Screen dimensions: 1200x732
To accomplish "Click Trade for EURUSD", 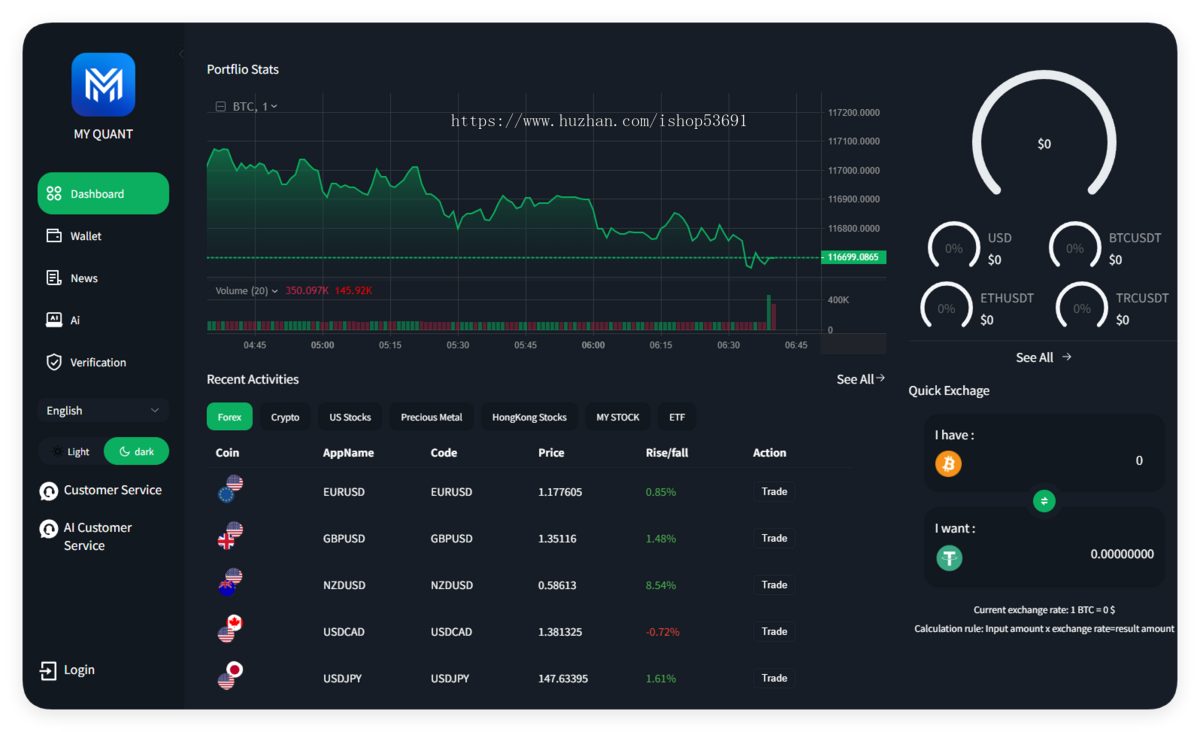I will [774, 492].
